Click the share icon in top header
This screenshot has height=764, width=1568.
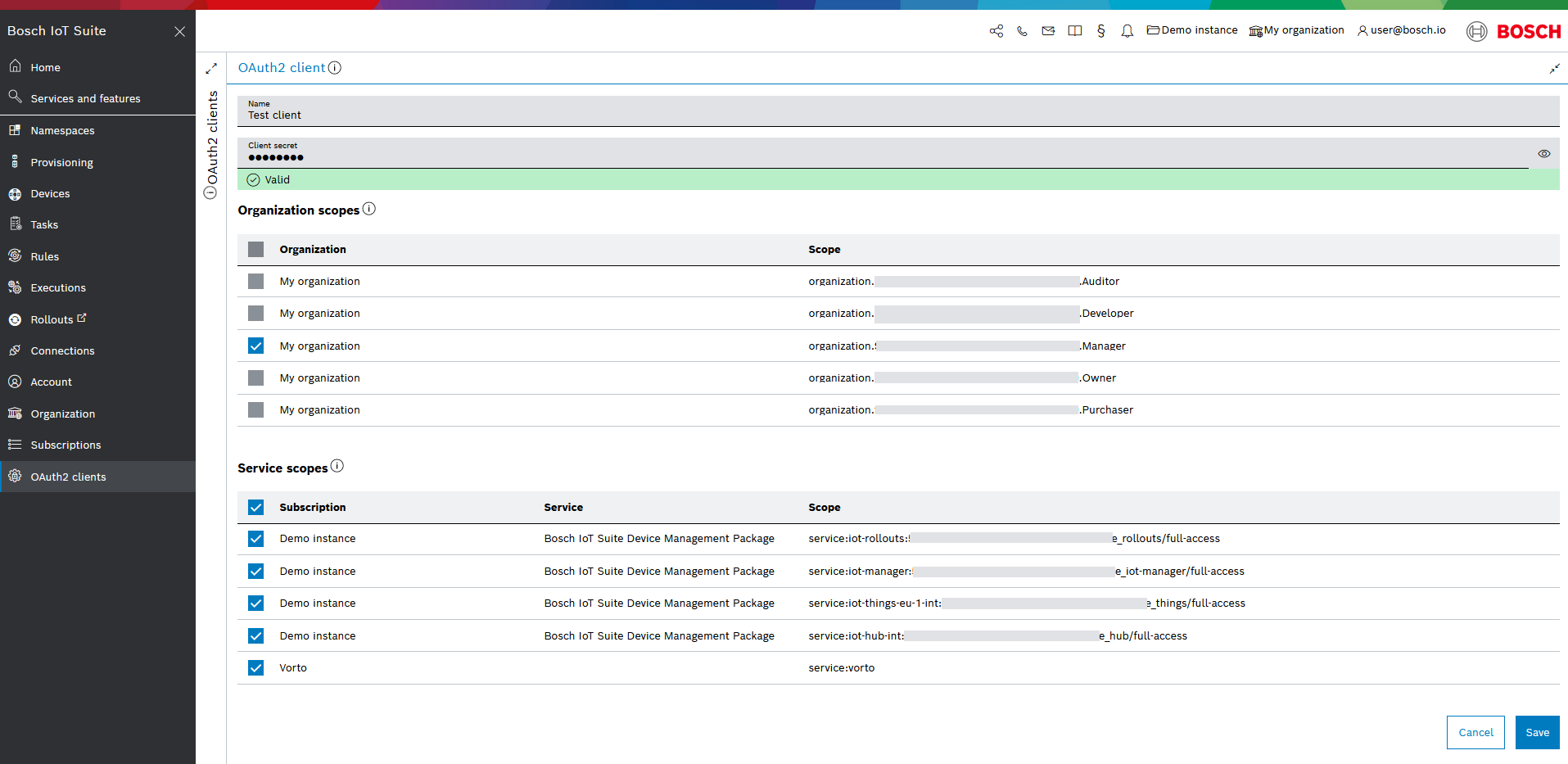(x=996, y=31)
